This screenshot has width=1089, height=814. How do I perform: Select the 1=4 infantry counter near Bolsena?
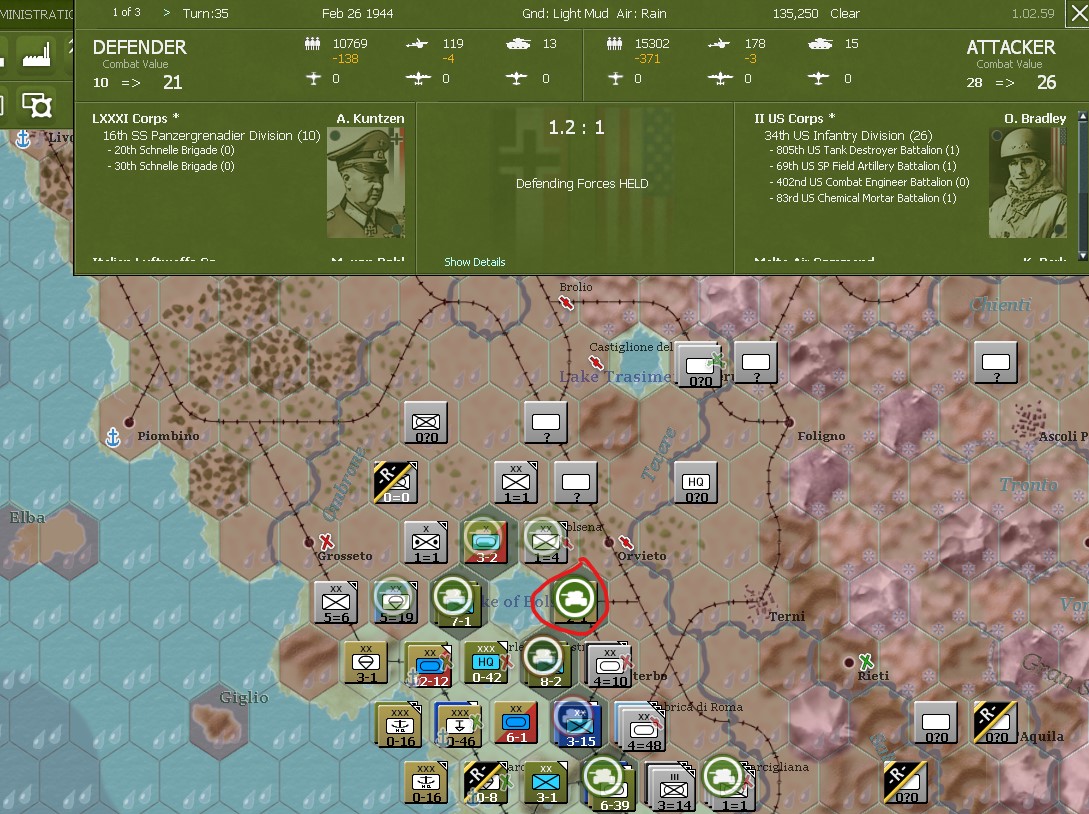click(x=545, y=542)
